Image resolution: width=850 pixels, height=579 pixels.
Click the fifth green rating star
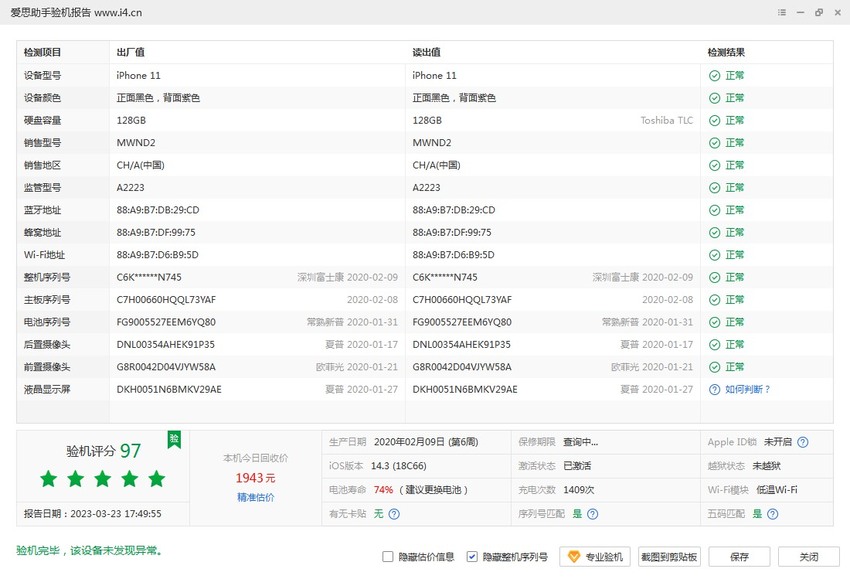[157, 479]
